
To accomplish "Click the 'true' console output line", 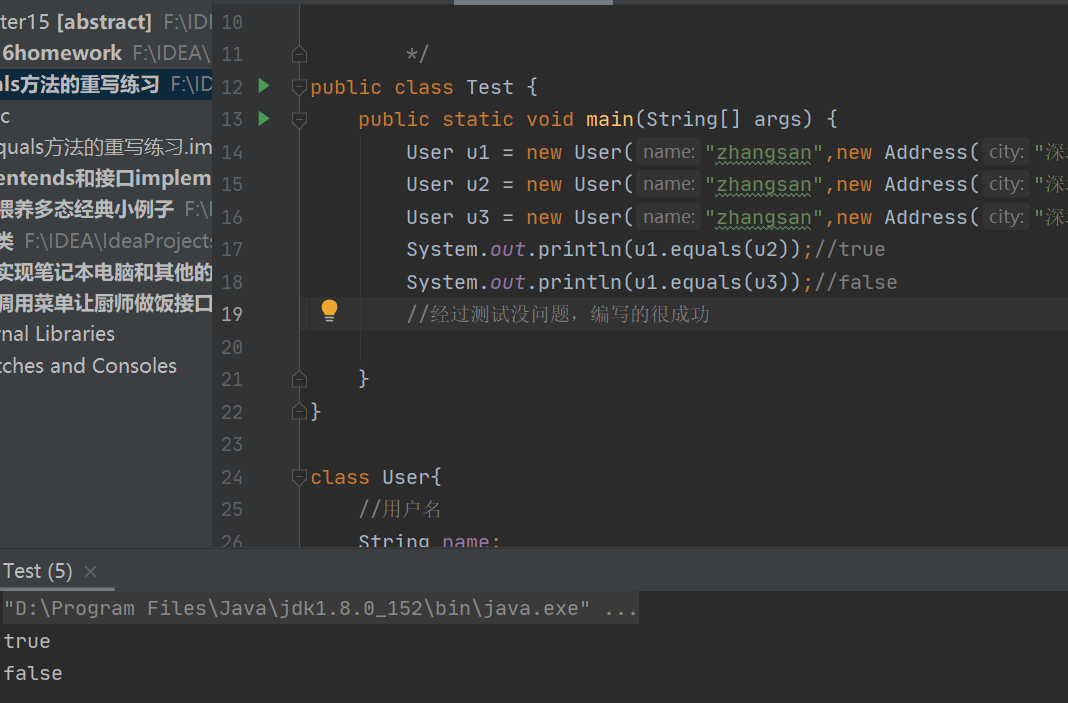I will click(x=27, y=641).
